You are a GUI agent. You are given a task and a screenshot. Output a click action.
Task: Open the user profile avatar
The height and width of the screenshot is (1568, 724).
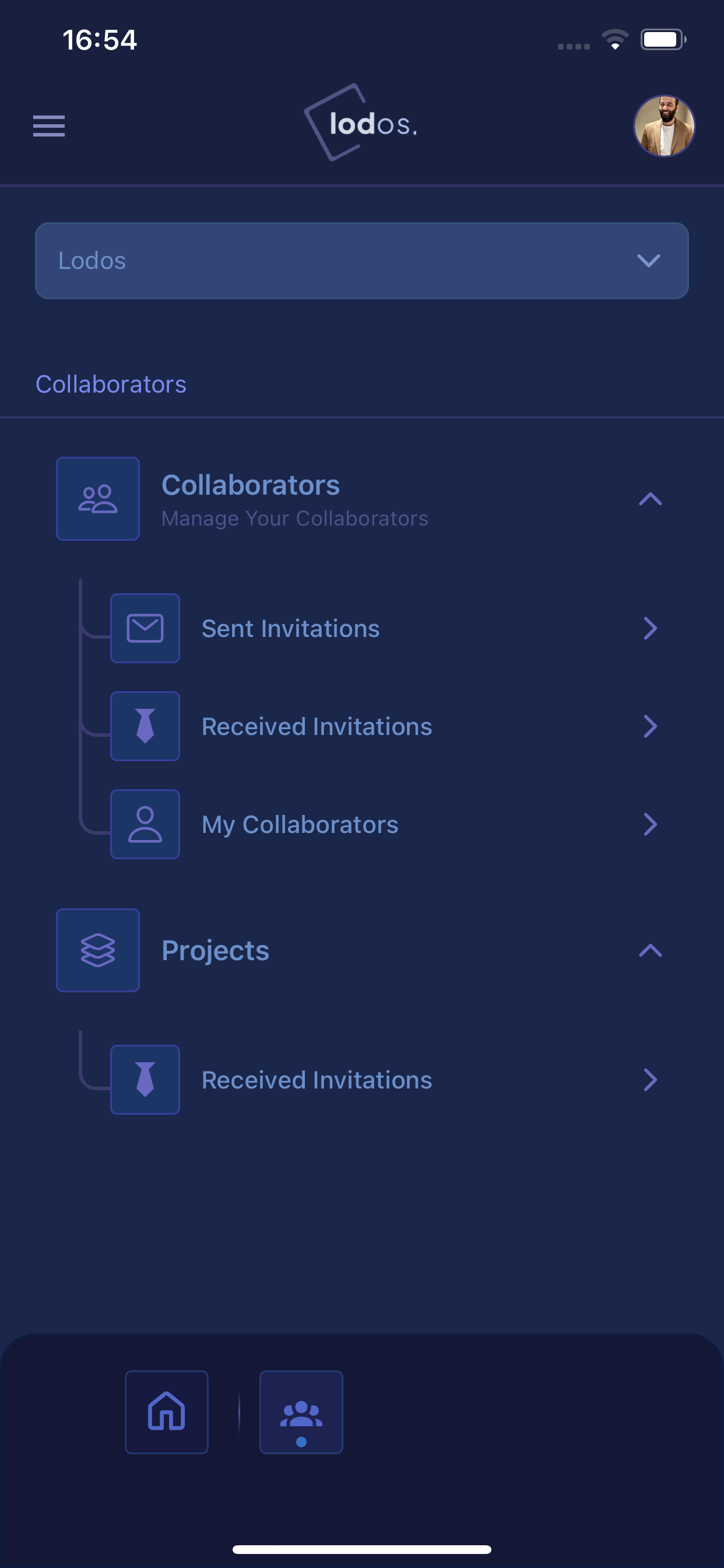tap(664, 125)
